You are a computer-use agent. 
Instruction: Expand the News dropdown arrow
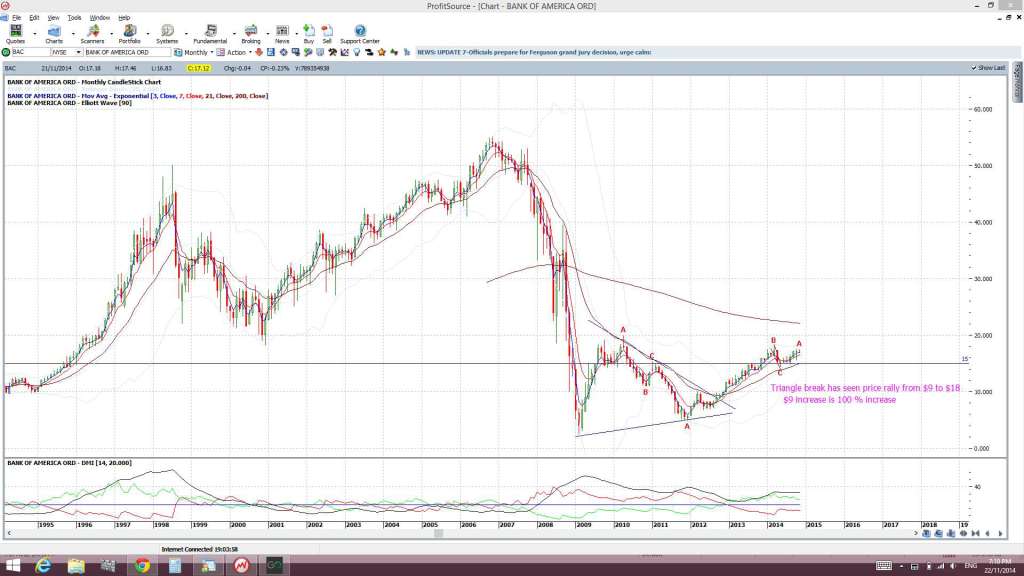click(296, 33)
